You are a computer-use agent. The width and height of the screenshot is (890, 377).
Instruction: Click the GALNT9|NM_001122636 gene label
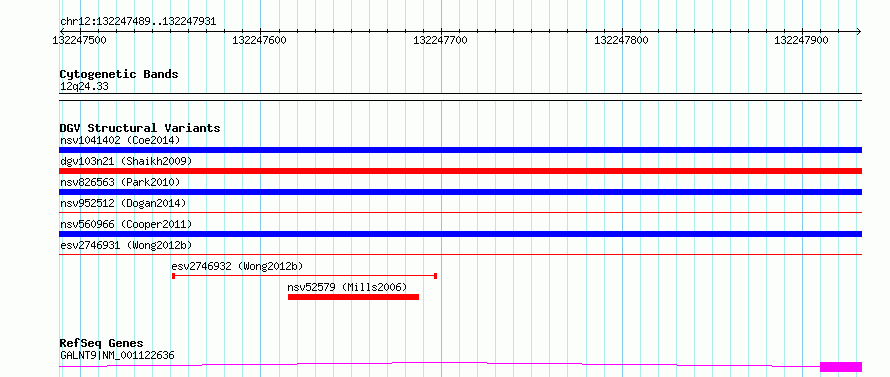(117, 355)
